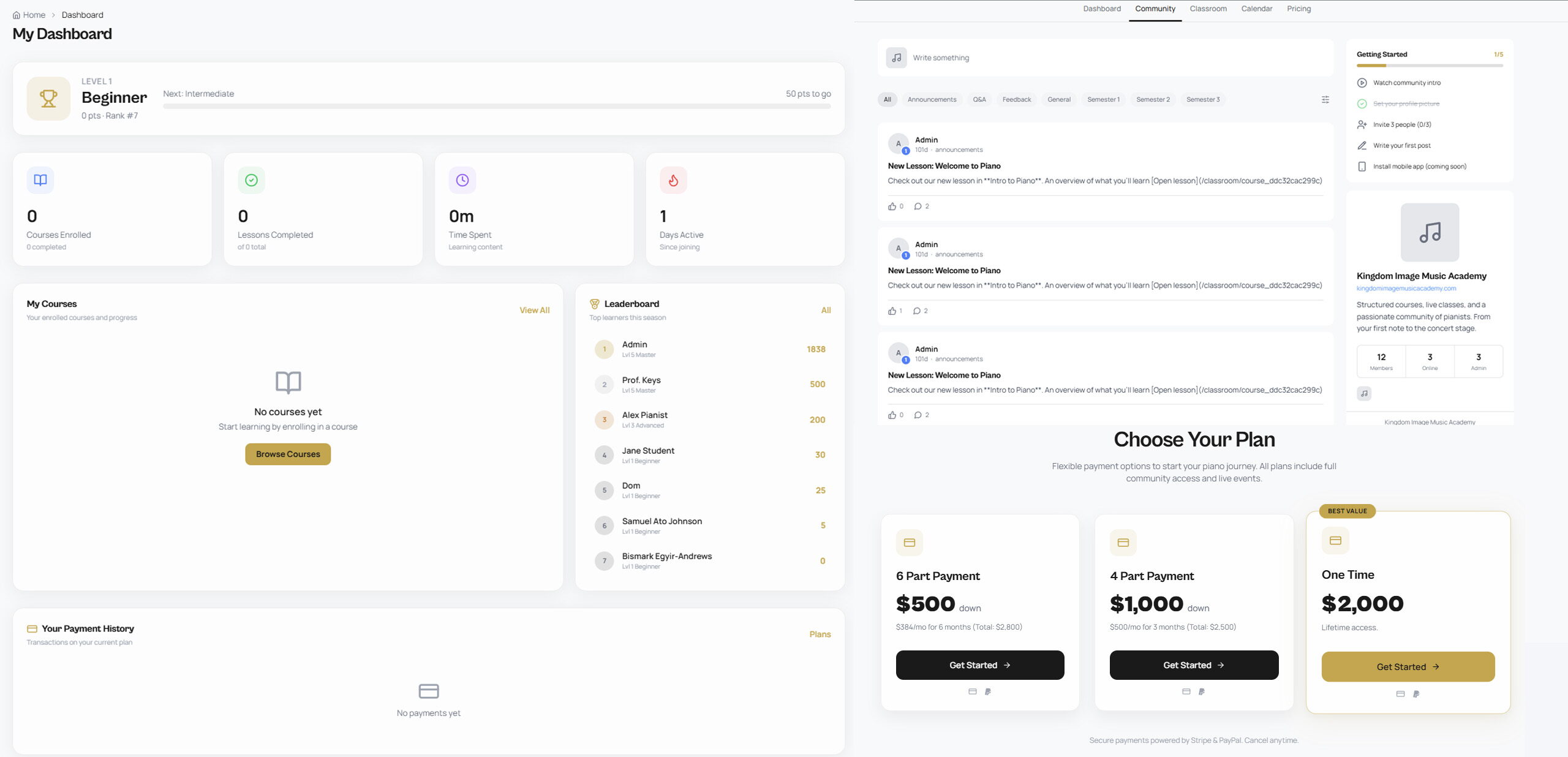This screenshot has width=1568, height=757.
Task: Click the Courses Enrolled book icon
Action: coord(40,180)
